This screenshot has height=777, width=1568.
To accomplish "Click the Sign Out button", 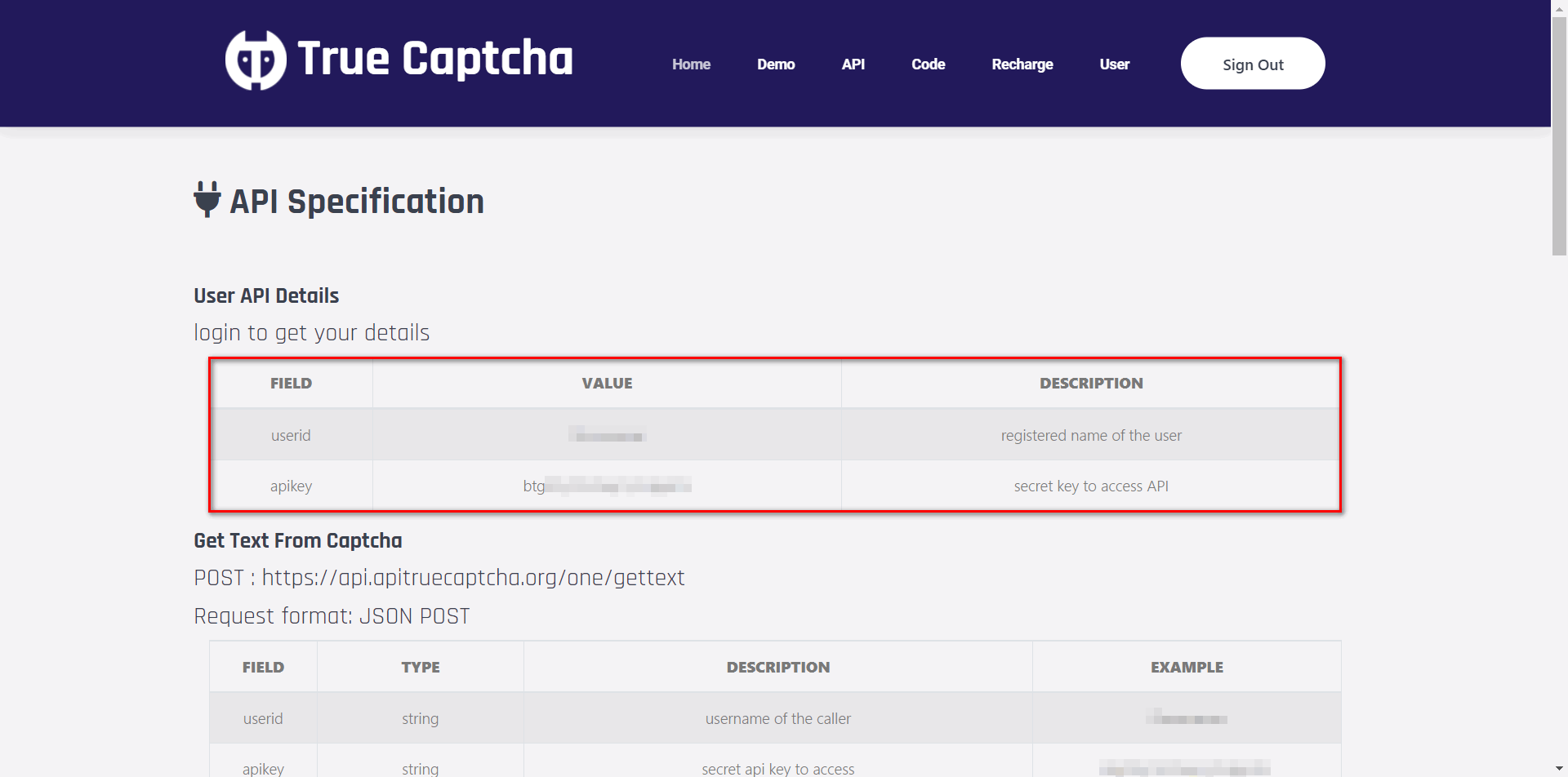I will pos(1253,64).
